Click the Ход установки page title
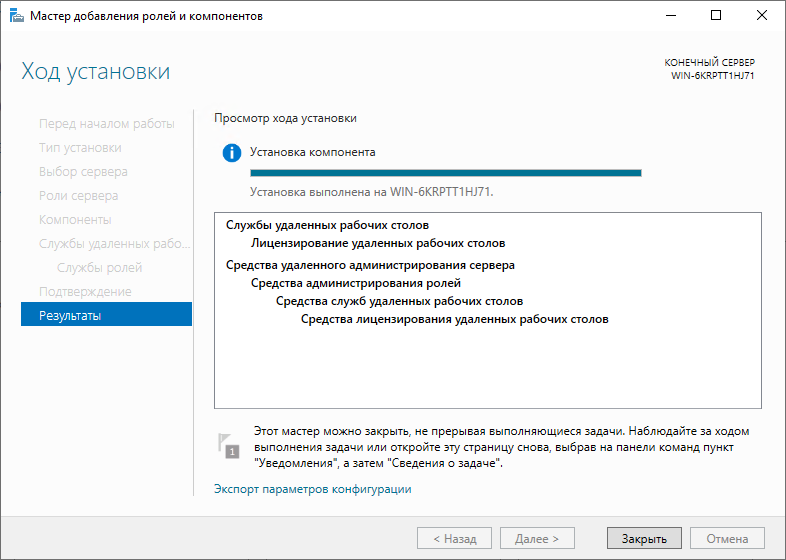Viewport: 786px width, 560px height. pos(96,71)
